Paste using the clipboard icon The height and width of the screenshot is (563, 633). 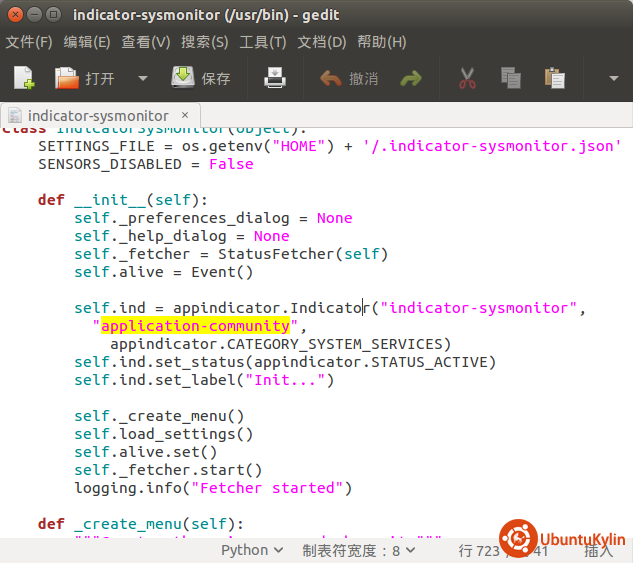click(554, 78)
